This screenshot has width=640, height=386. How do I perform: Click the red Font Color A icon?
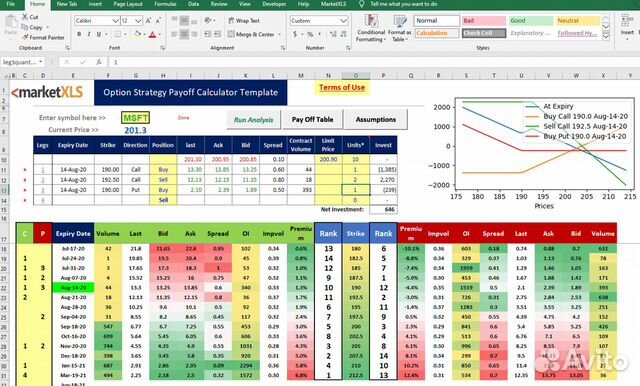pos(153,34)
